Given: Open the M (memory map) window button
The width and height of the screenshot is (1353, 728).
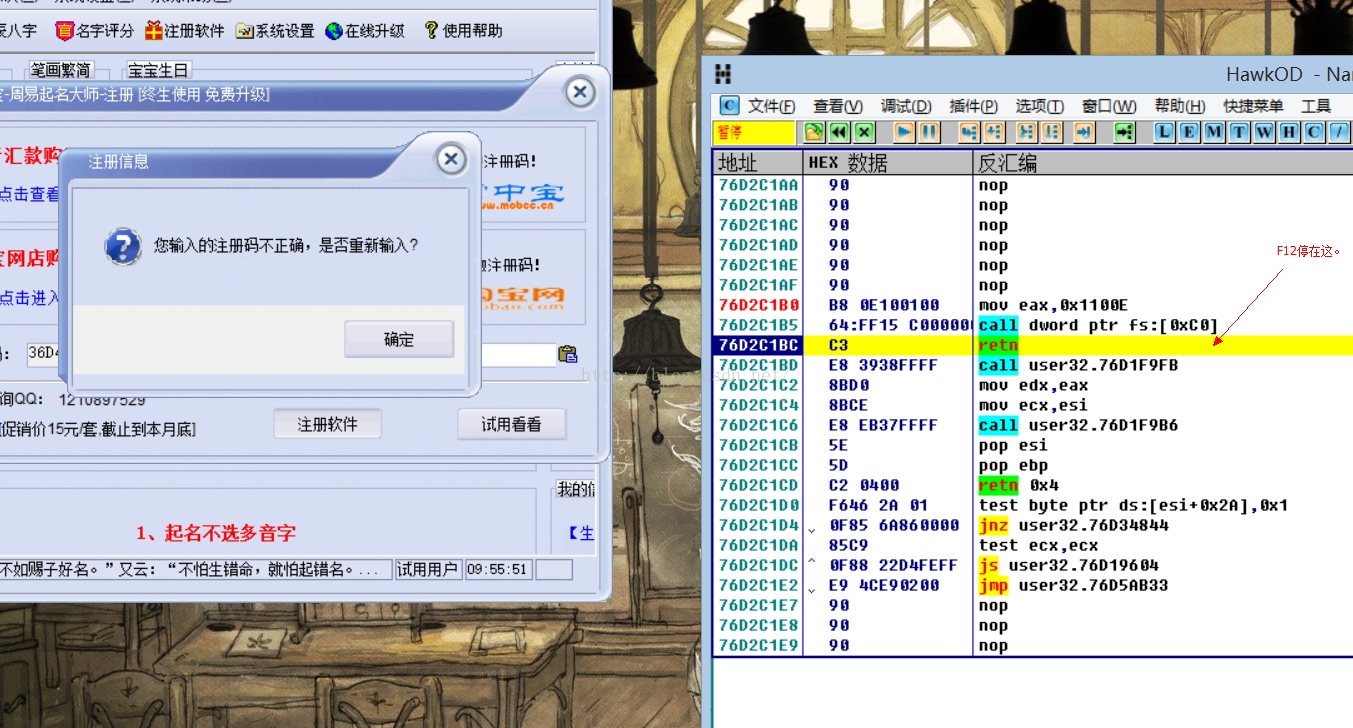Looking at the screenshot, I should 1214,132.
